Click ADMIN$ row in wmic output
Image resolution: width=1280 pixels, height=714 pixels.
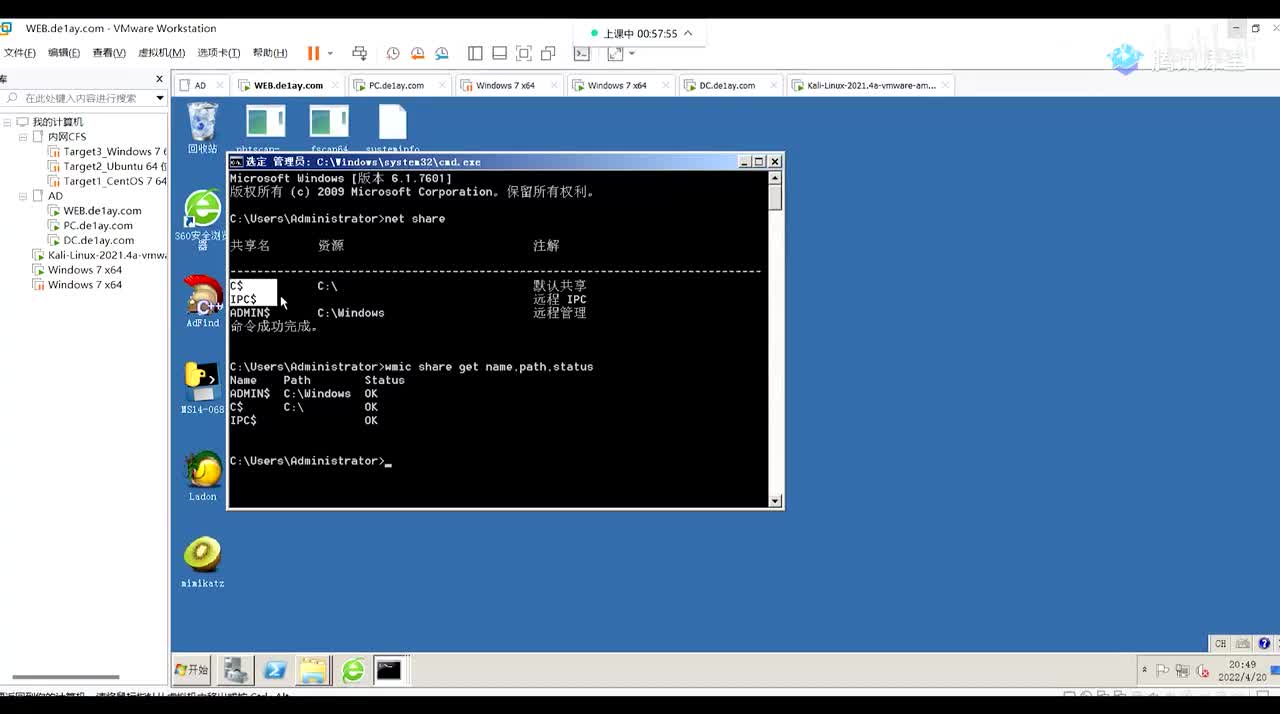(x=304, y=394)
